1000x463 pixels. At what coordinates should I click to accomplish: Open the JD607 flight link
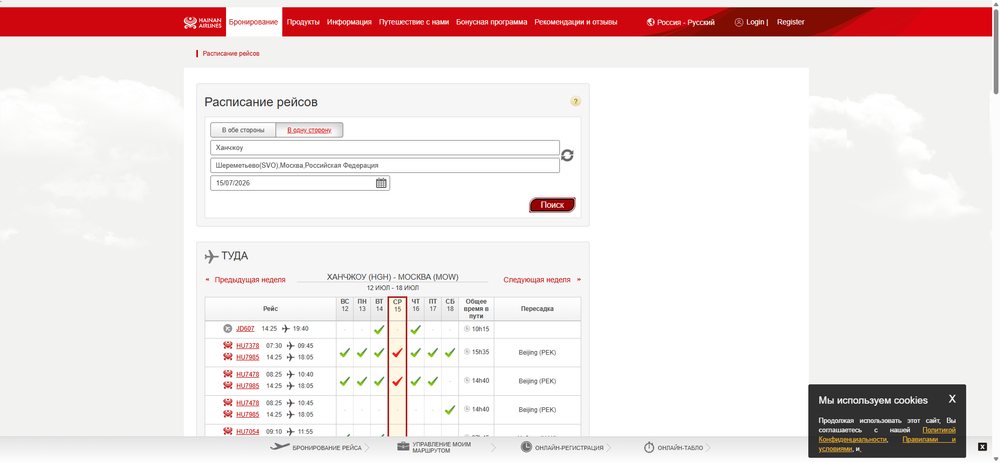coord(245,329)
